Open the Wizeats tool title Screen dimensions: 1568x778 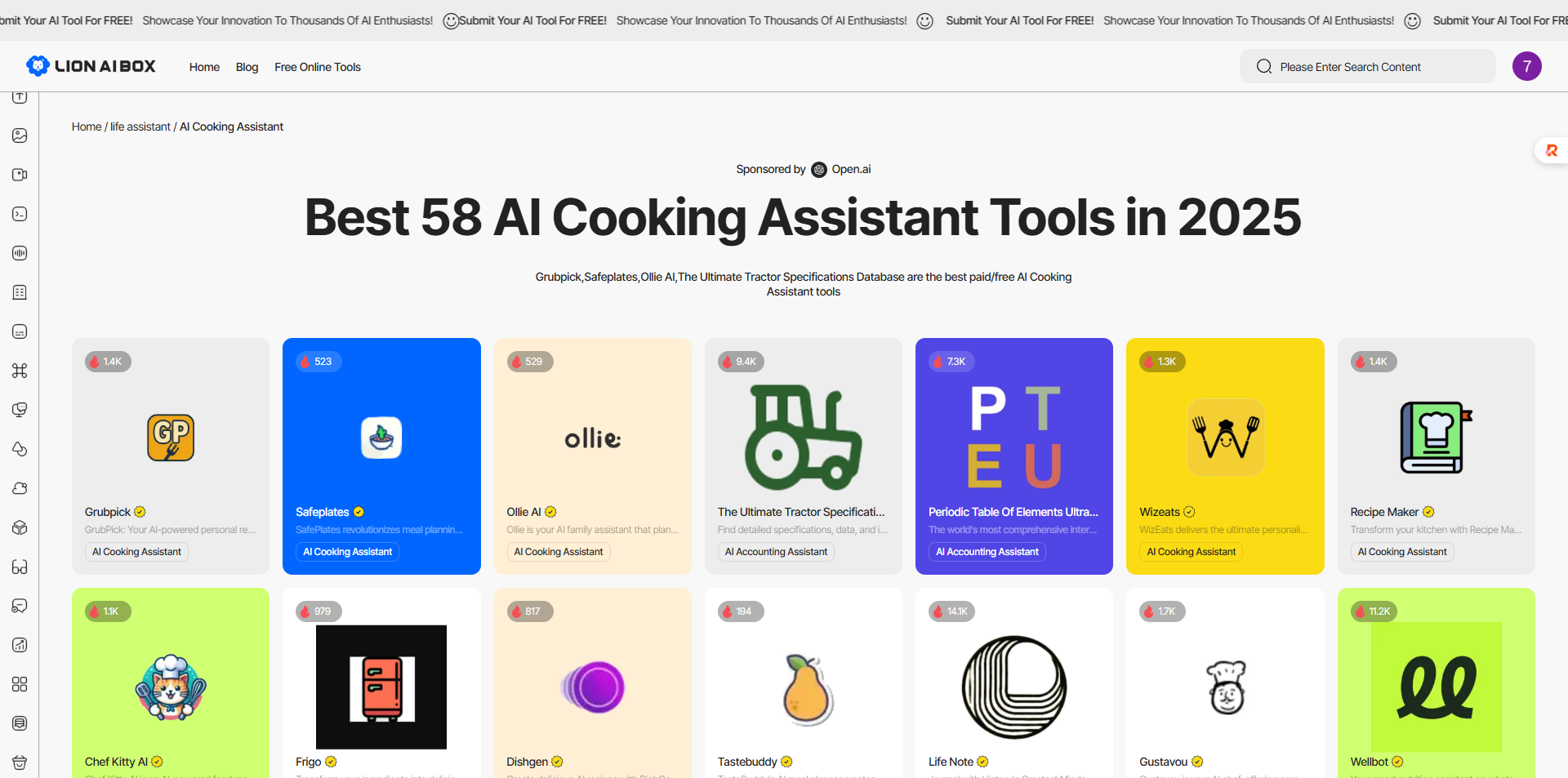(x=1160, y=512)
